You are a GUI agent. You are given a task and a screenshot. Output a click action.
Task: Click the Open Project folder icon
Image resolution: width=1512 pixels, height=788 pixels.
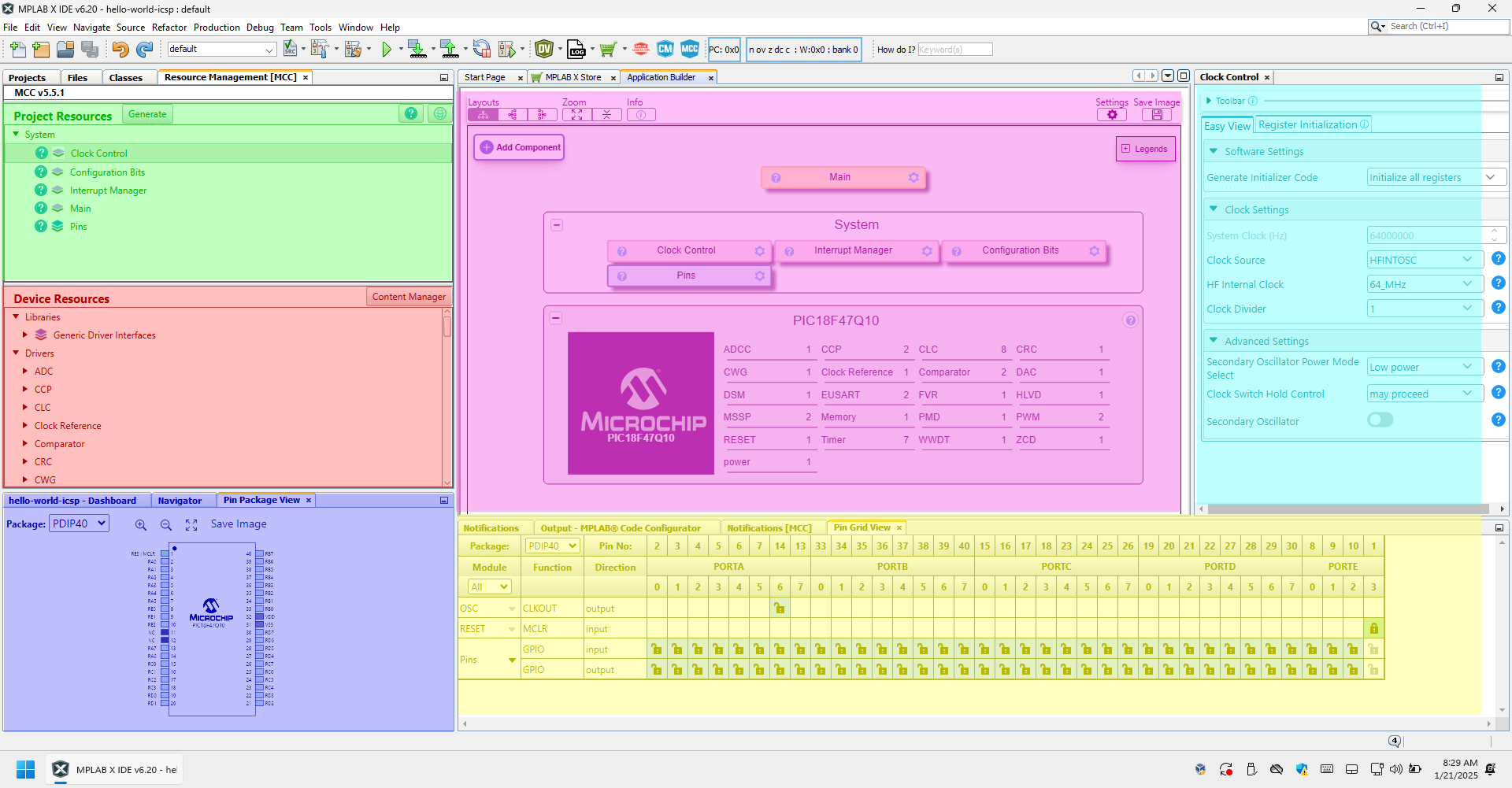[65, 50]
